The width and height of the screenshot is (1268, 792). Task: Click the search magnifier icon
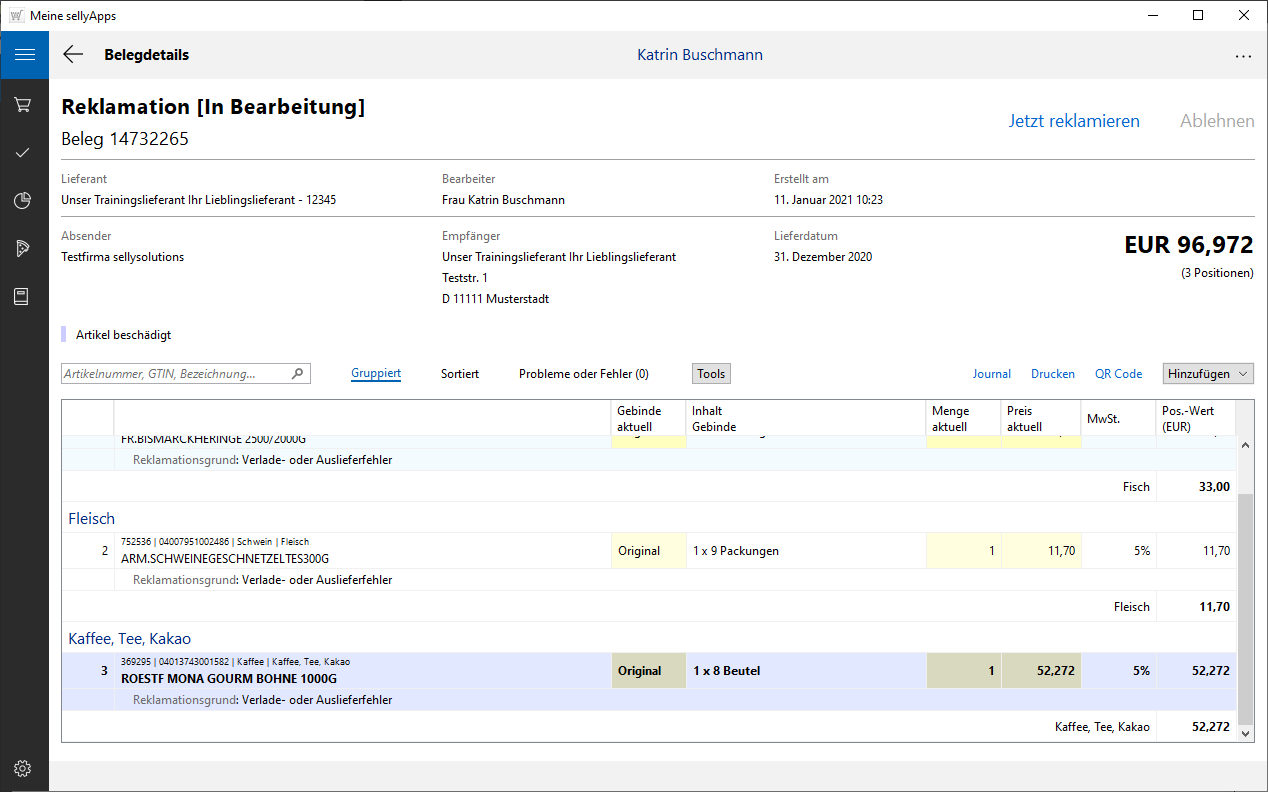pyautogui.click(x=297, y=374)
